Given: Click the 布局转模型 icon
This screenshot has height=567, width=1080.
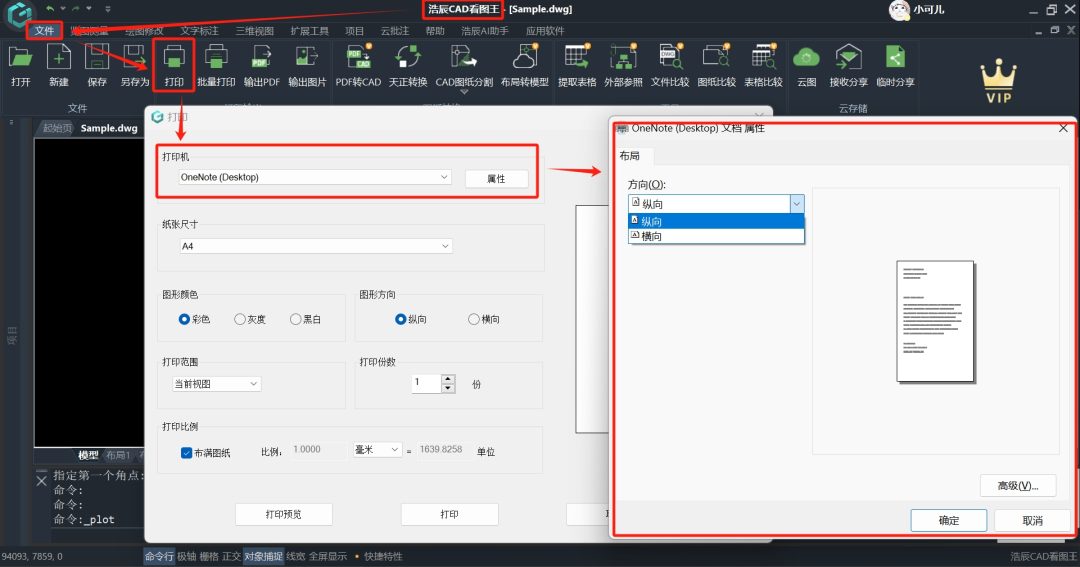Looking at the screenshot, I should tap(525, 57).
